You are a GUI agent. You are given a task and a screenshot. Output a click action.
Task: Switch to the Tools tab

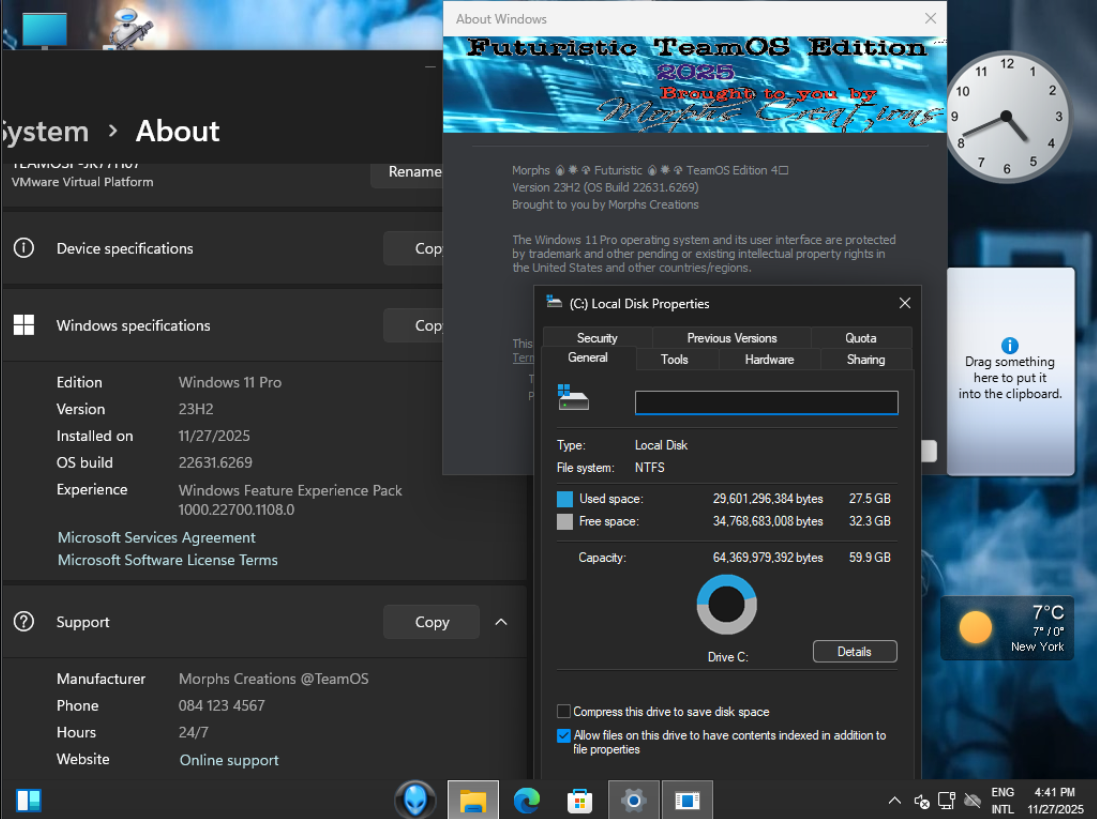click(674, 359)
